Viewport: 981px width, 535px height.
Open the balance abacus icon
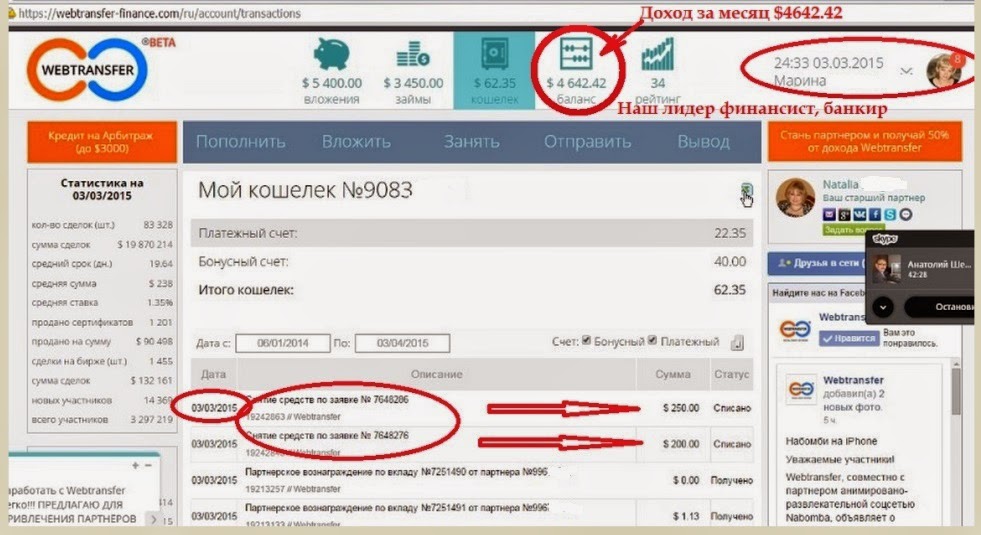(576, 53)
